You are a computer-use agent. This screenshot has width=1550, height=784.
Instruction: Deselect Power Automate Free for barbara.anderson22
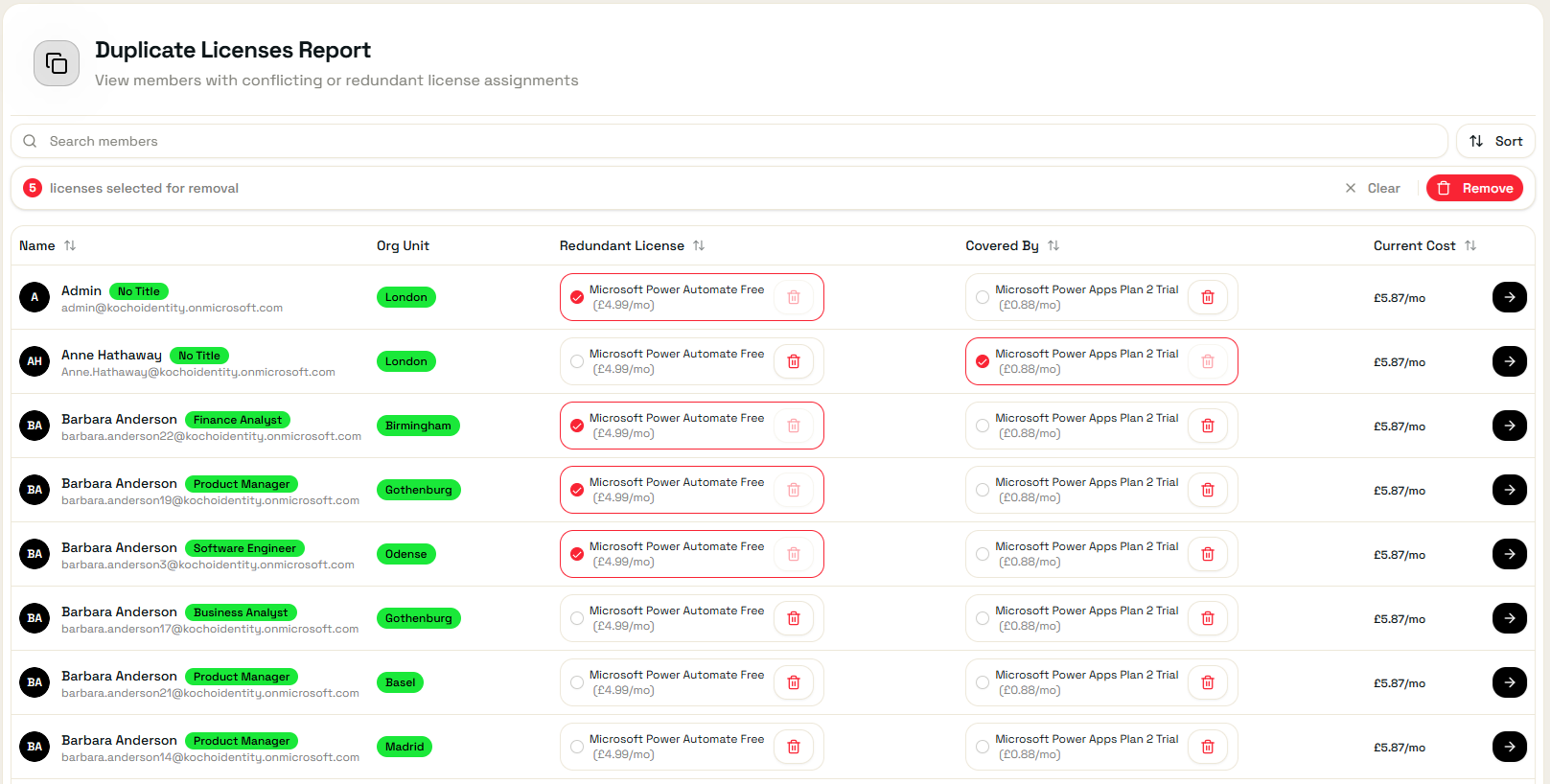[x=577, y=426]
